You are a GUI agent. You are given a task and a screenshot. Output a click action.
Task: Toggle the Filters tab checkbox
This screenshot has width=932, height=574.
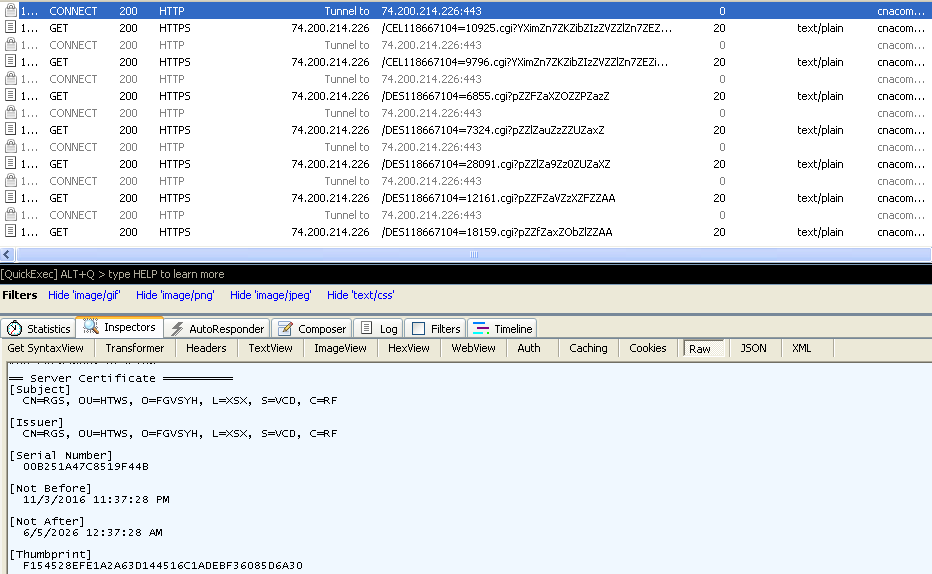(419, 329)
